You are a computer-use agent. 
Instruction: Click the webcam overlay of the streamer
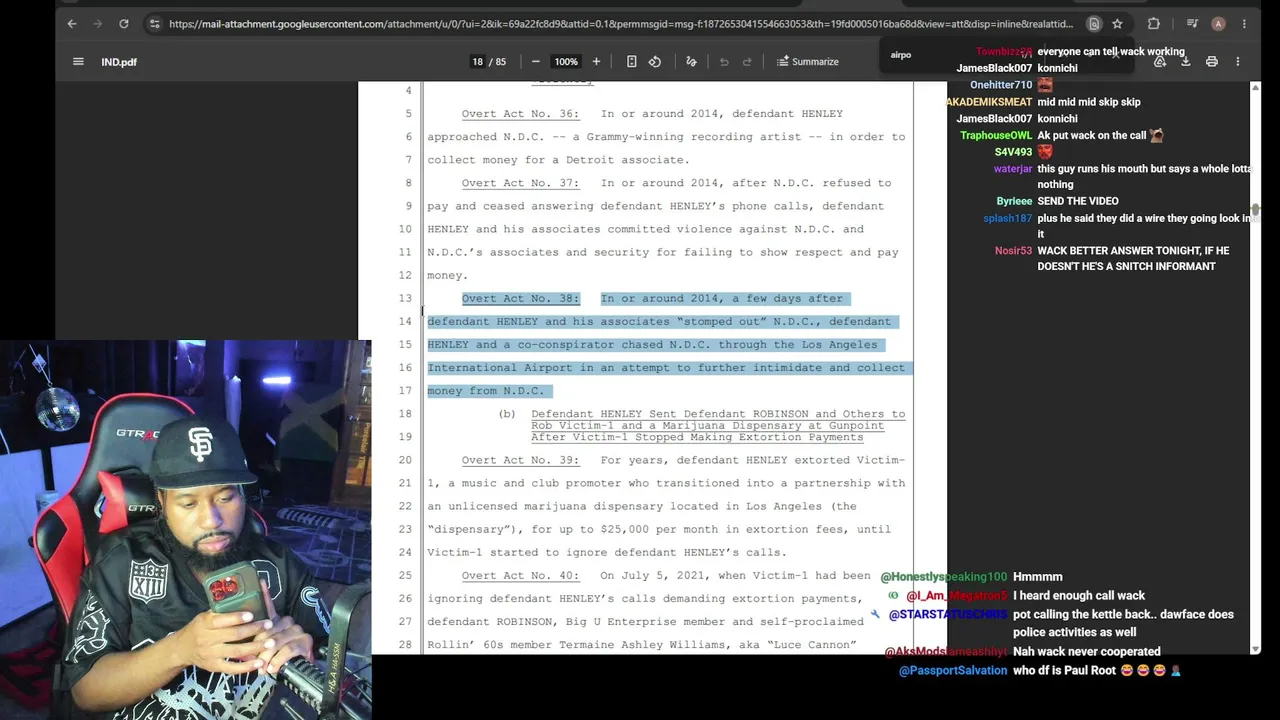pyautogui.click(x=186, y=530)
